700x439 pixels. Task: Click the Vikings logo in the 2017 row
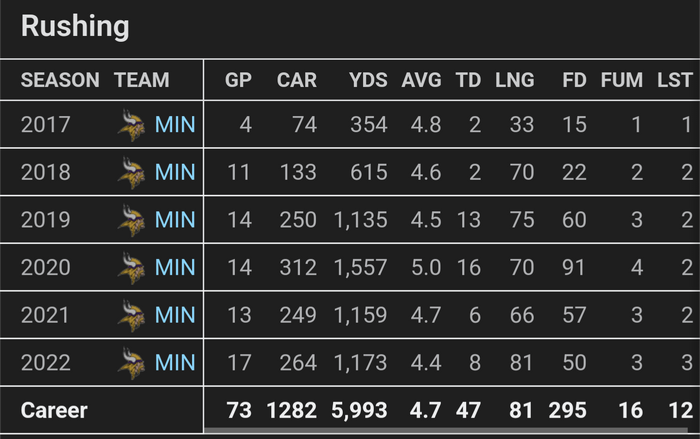coord(131,125)
